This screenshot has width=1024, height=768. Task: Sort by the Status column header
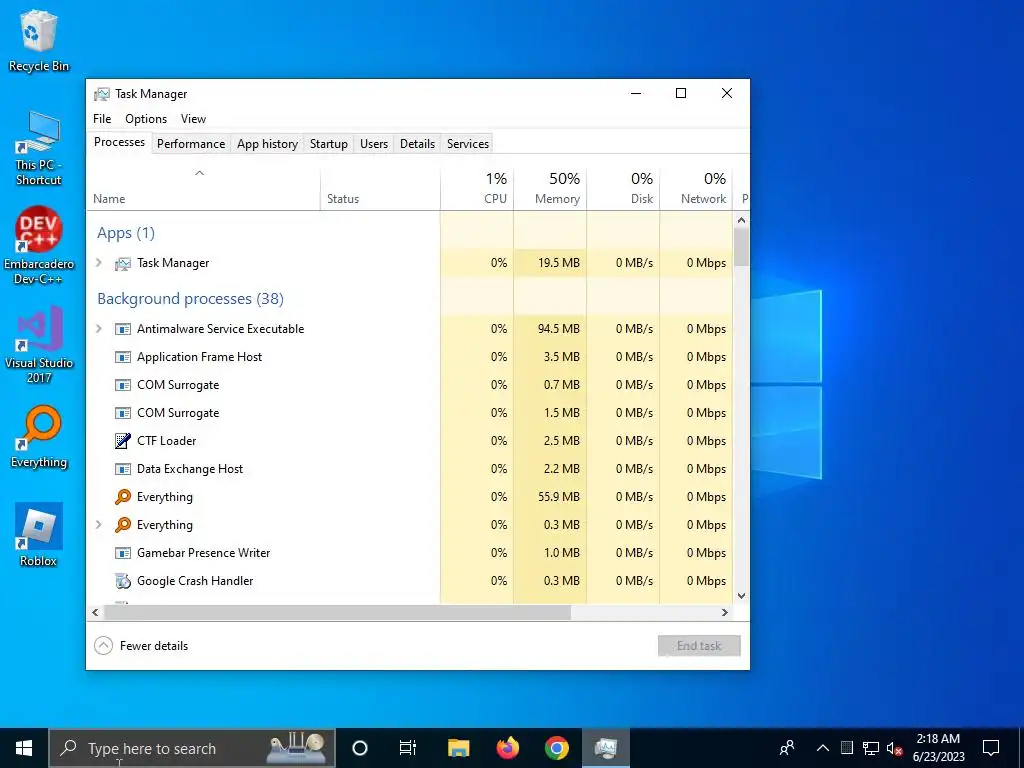click(380, 189)
